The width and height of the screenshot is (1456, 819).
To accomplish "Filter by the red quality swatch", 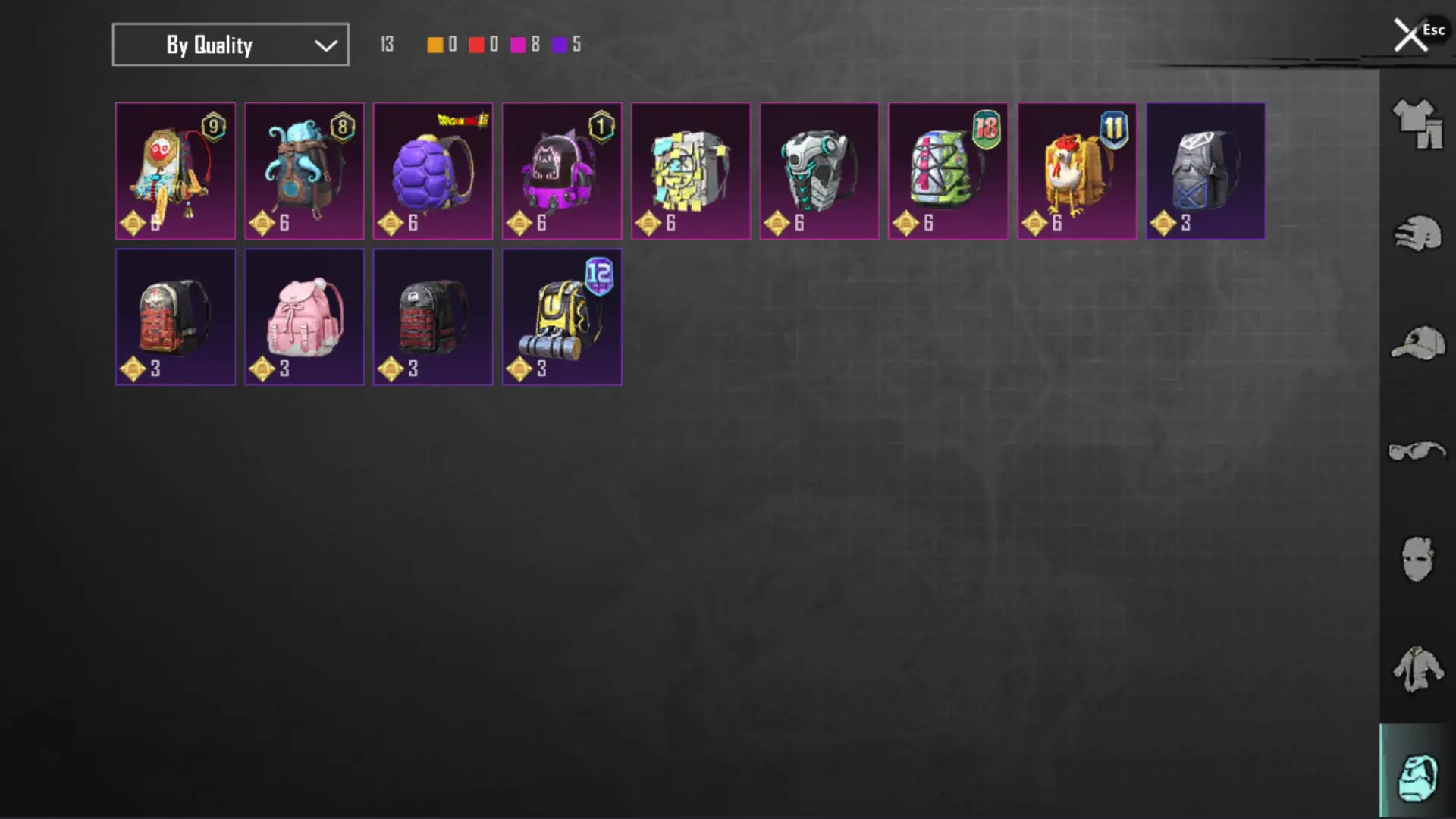I will click(x=476, y=45).
